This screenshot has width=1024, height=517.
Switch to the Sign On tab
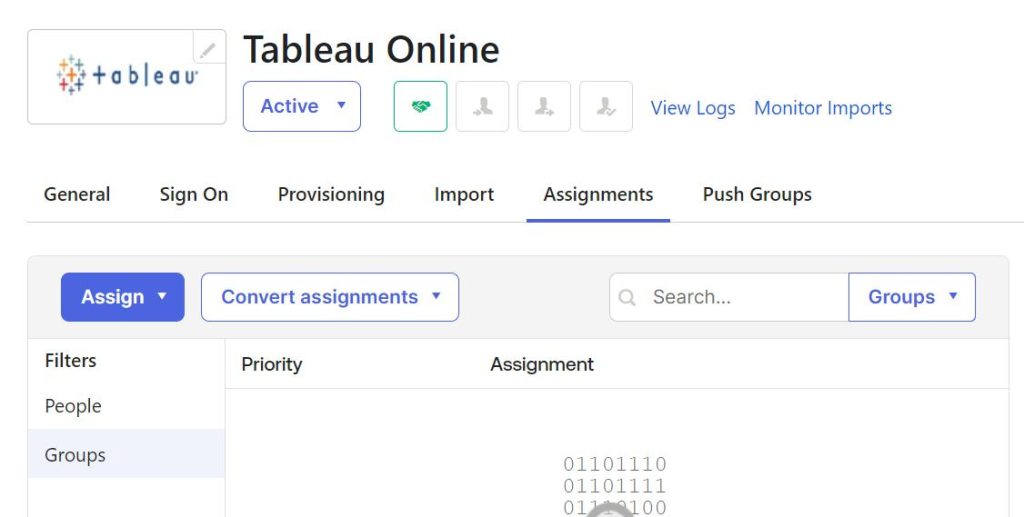[x=194, y=195]
